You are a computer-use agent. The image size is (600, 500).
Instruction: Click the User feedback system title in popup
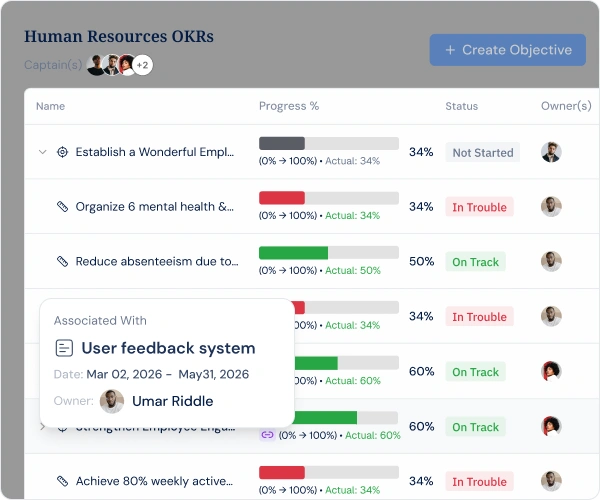168,348
